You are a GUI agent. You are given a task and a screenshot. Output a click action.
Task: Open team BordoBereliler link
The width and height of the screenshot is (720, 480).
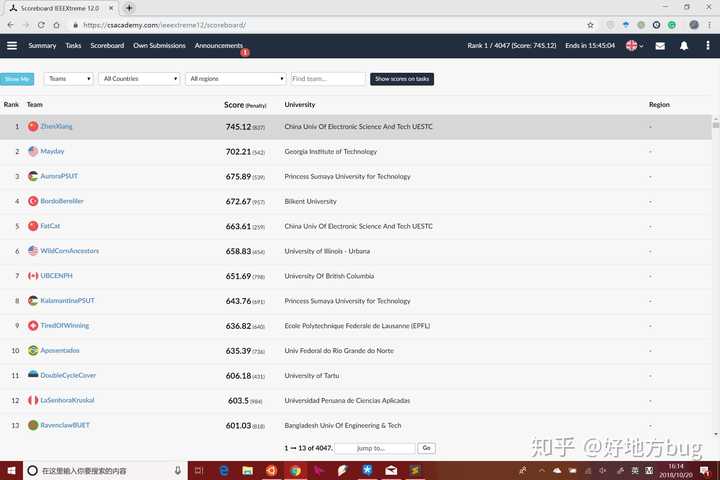pyautogui.click(x=62, y=201)
